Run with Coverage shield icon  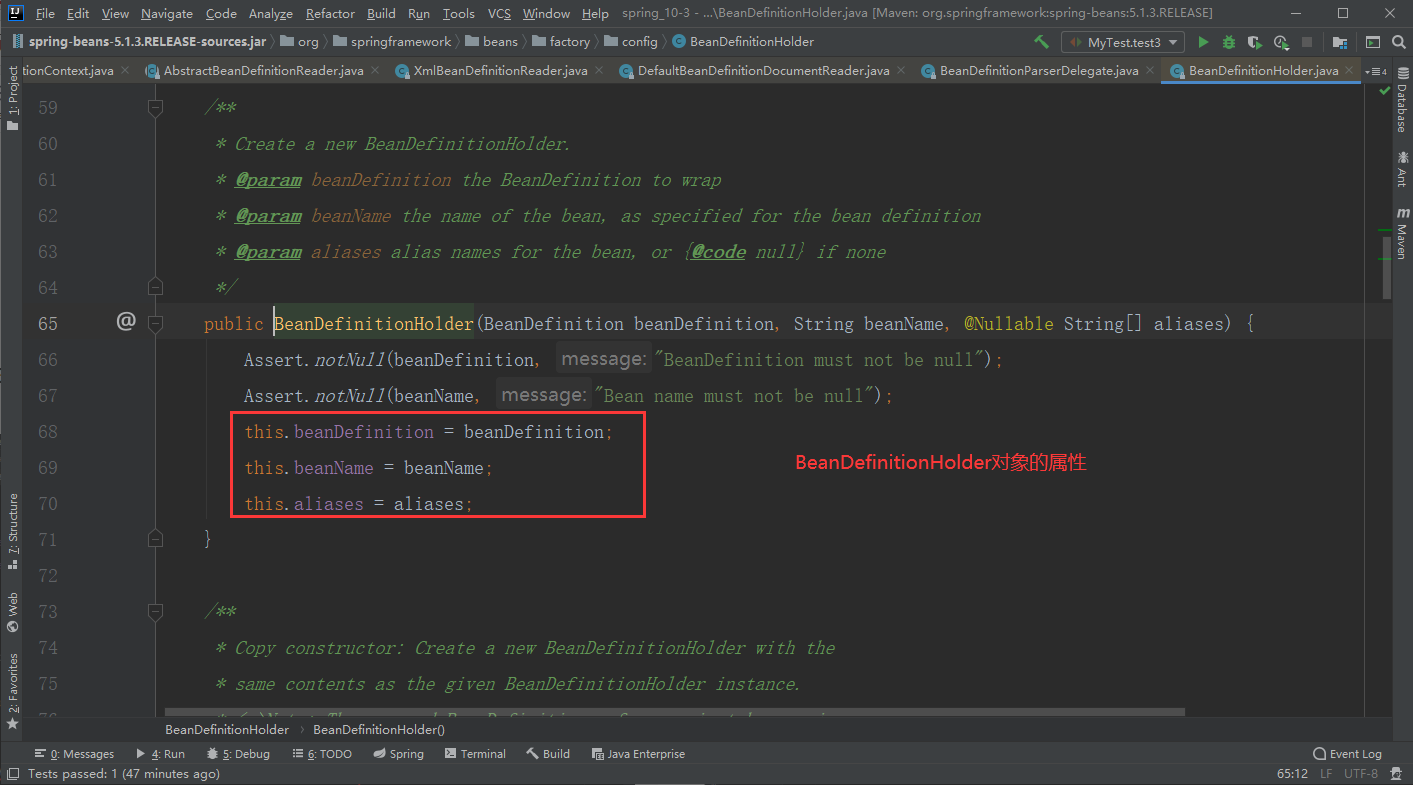click(x=1254, y=42)
